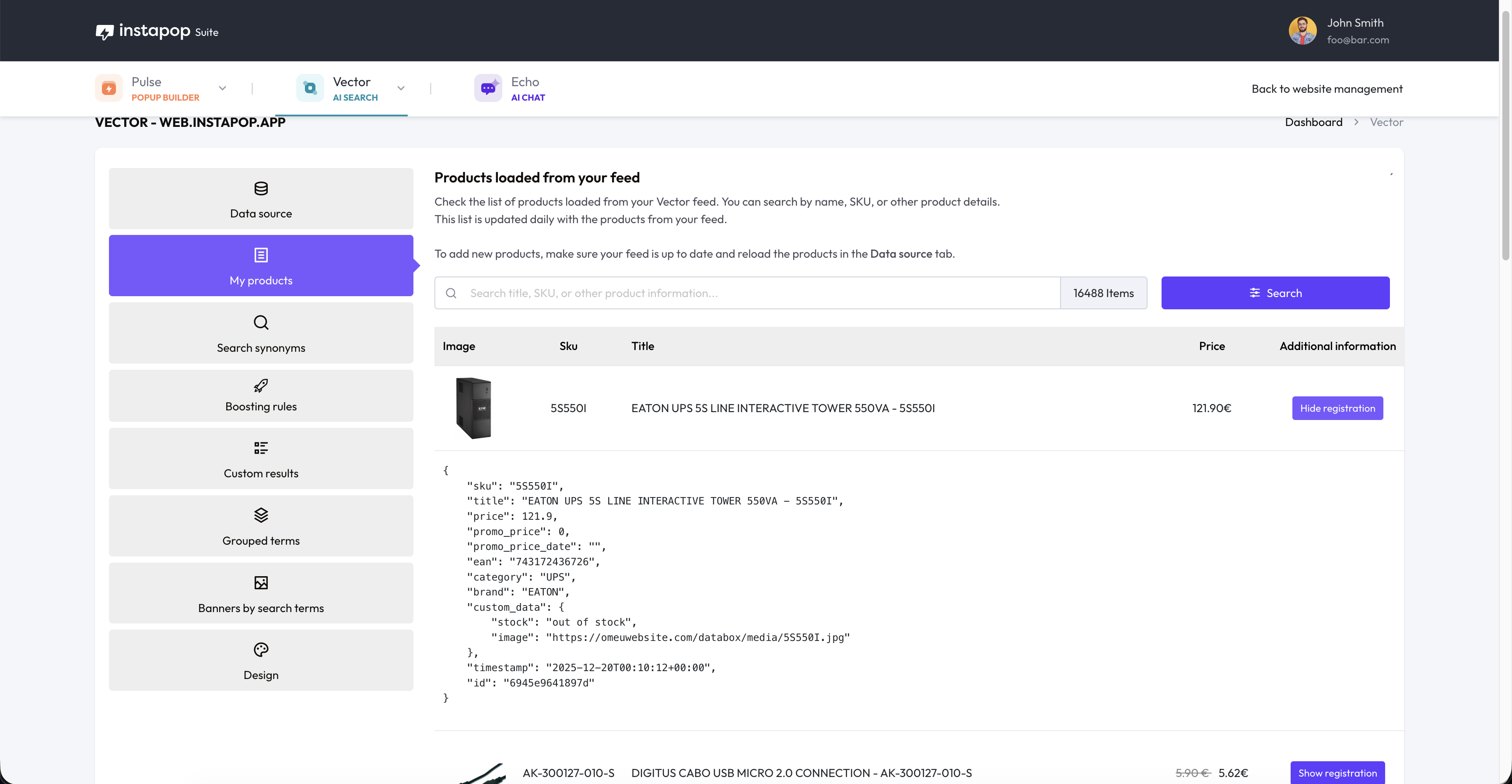Click the Pulse popup builder icon

click(x=109, y=89)
